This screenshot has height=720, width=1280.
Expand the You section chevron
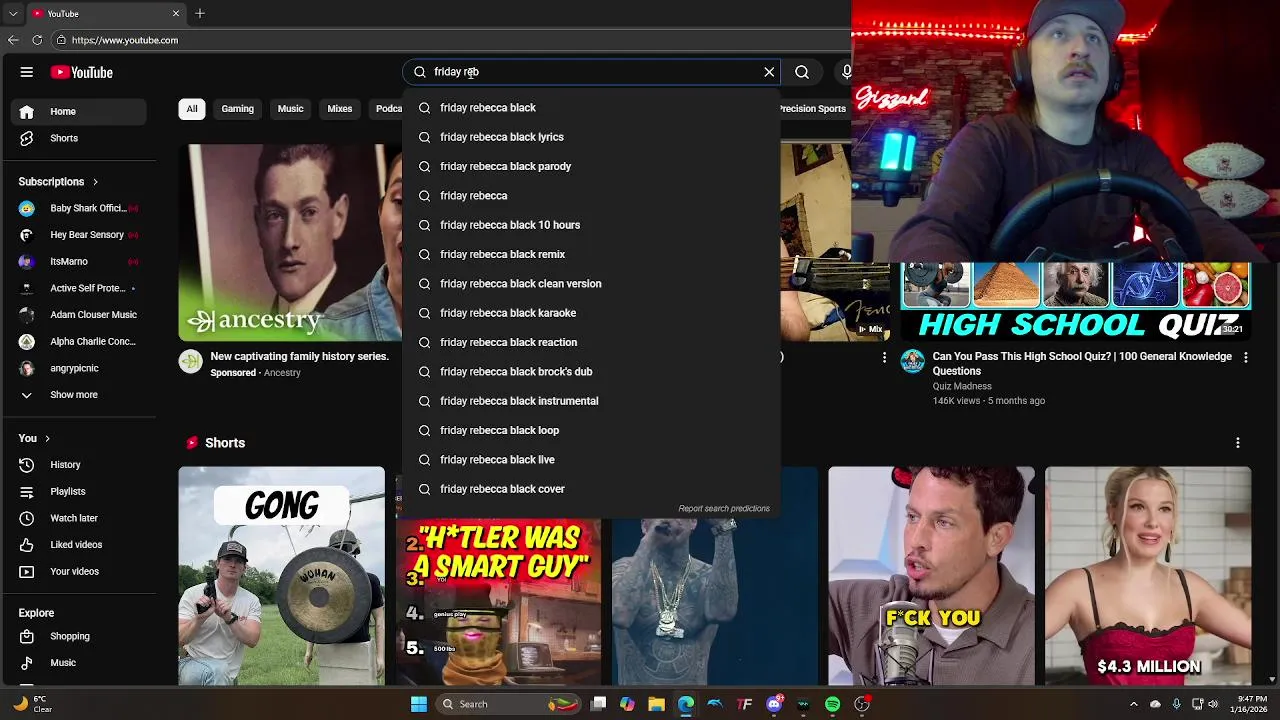tap(46, 438)
